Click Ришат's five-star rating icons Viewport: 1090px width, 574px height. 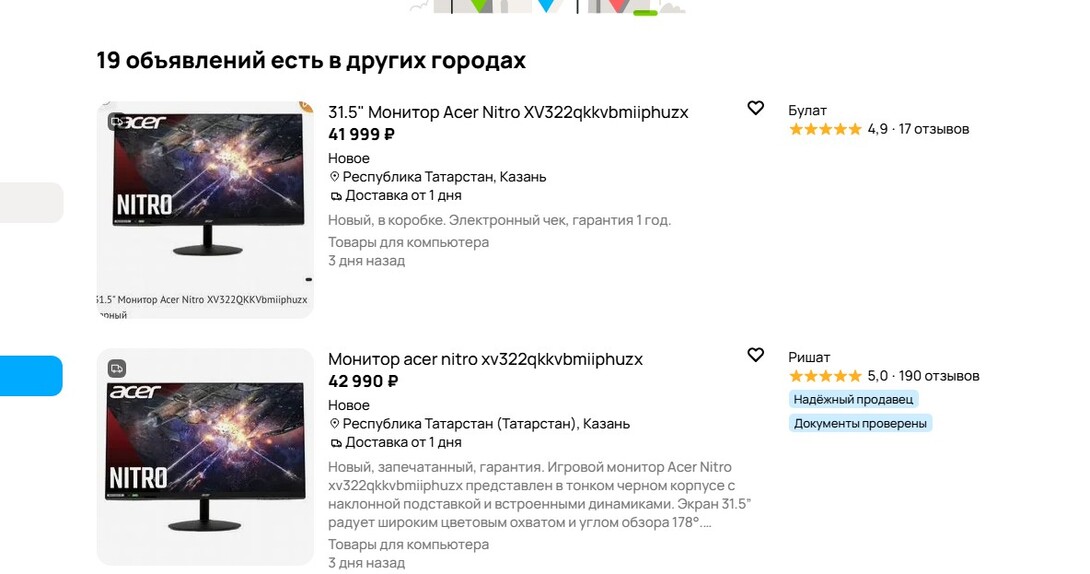pos(824,376)
